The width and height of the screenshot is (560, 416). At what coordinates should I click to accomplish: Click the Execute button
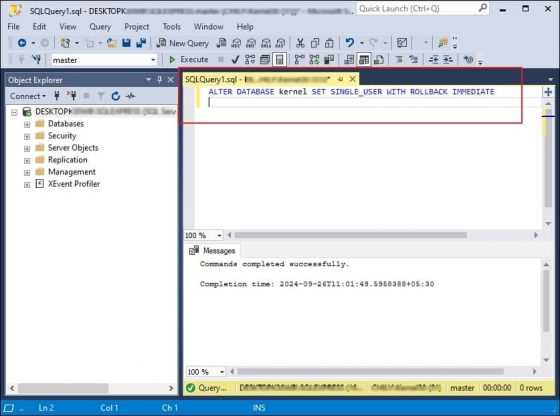[188, 60]
